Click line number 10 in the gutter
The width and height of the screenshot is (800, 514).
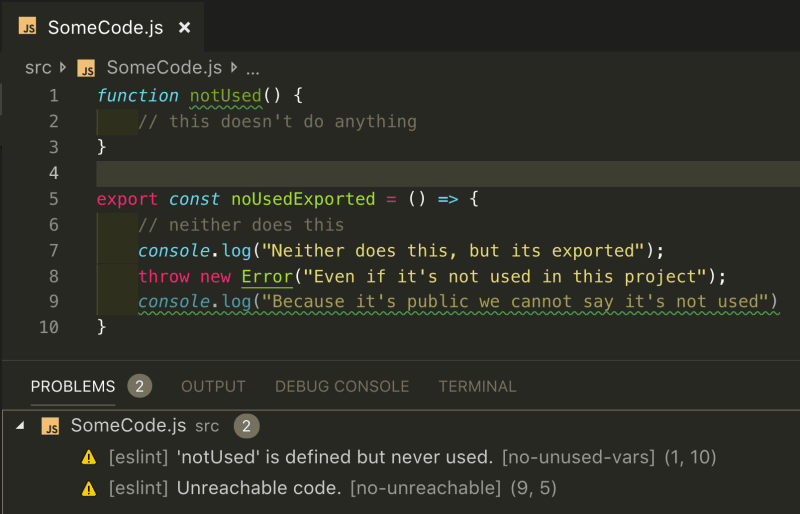click(x=49, y=327)
